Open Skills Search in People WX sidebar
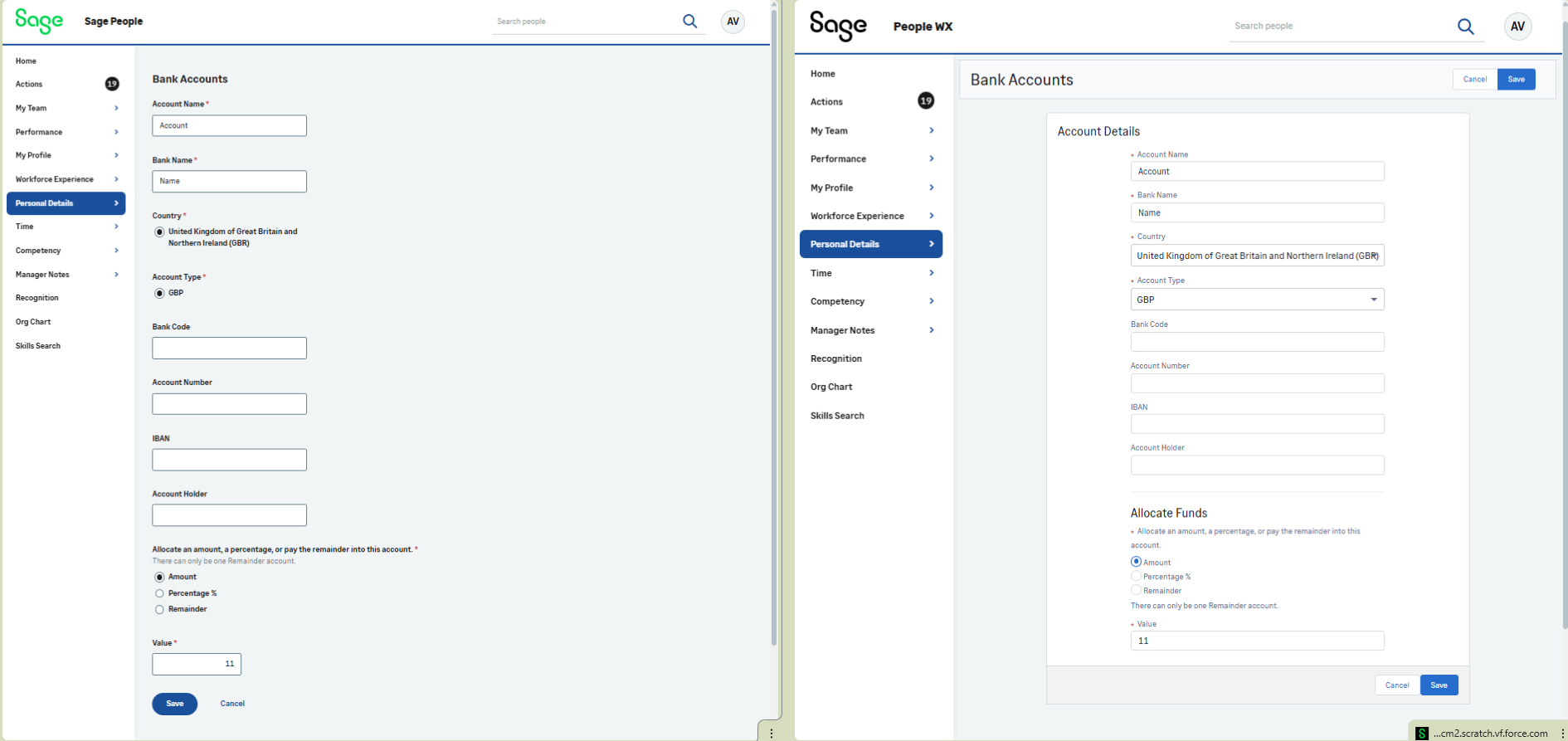 pyautogui.click(x=837, y=416)
